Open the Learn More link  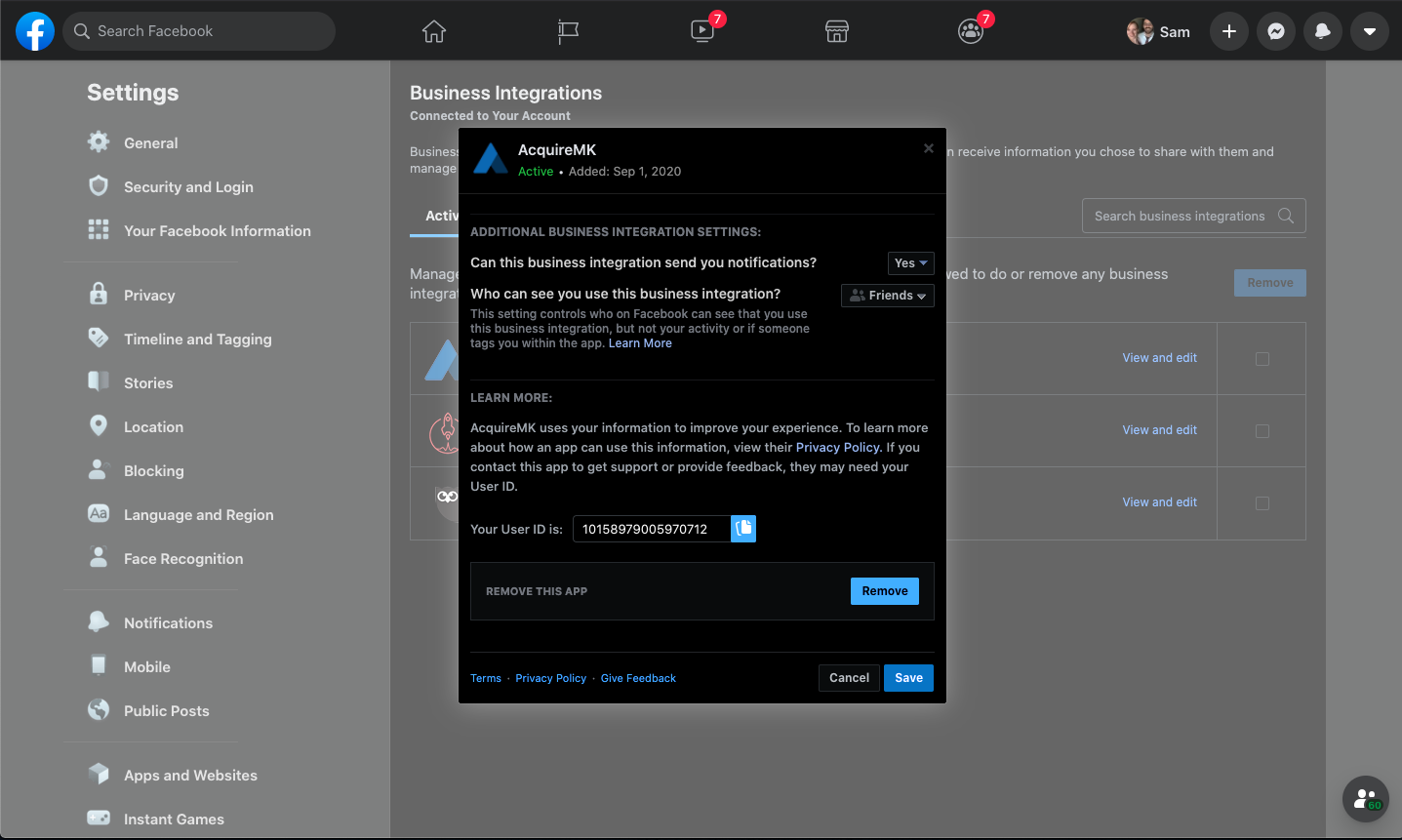[x=640, y=343]
